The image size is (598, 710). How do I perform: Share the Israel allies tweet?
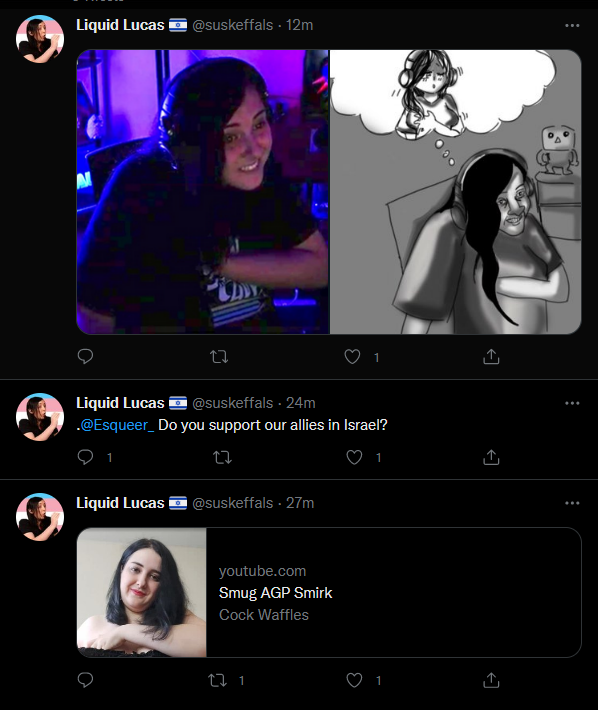(491, 457)
